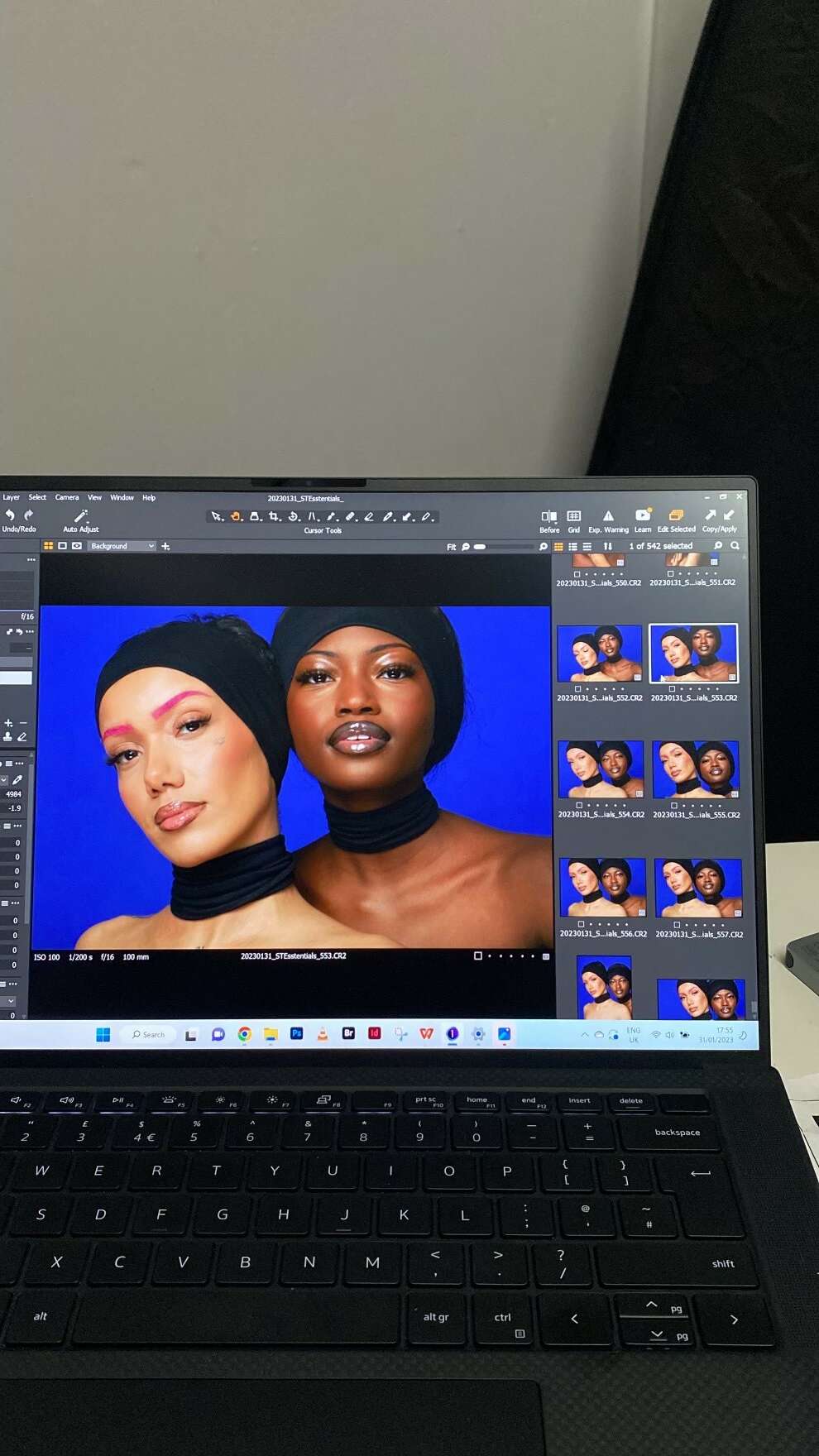Click the Undo arrow button
Screen dimensions: 819x1456
coord(10,515)
